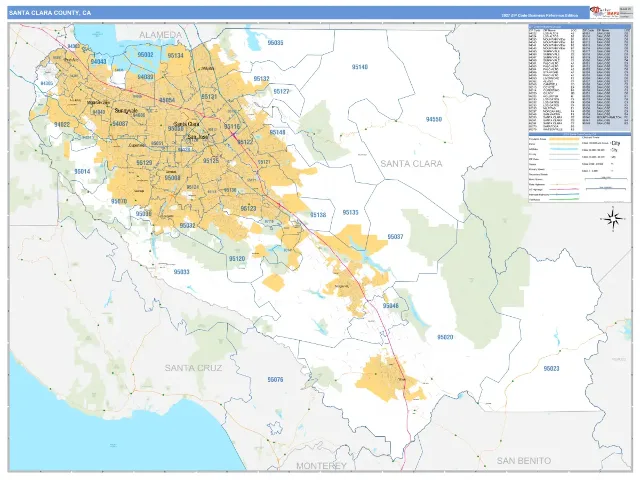This screenshot has height=480, width=640.
Task: Click the ZIP code index table
Action: [580, 79]
